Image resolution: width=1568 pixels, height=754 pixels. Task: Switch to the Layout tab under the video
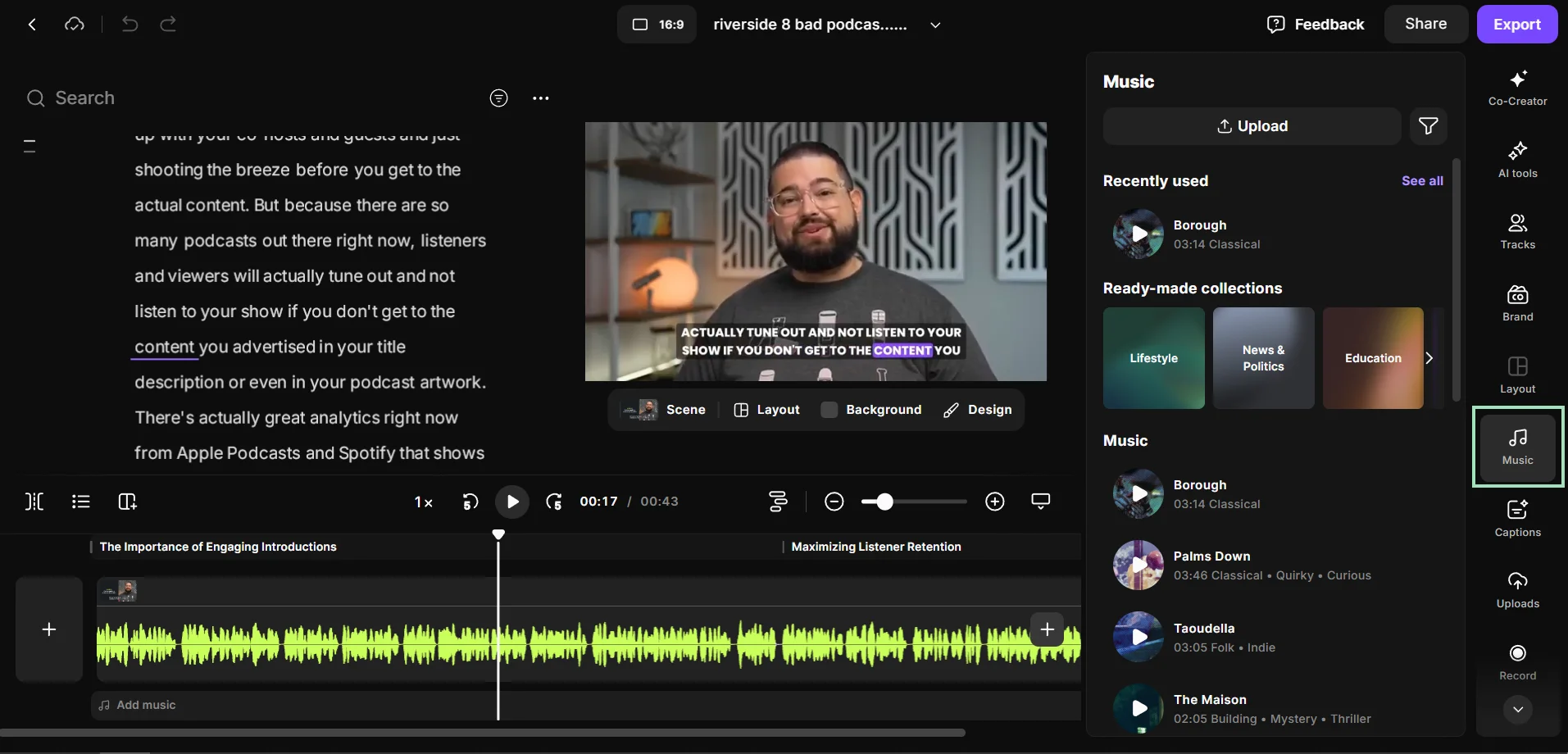point(766,410)
